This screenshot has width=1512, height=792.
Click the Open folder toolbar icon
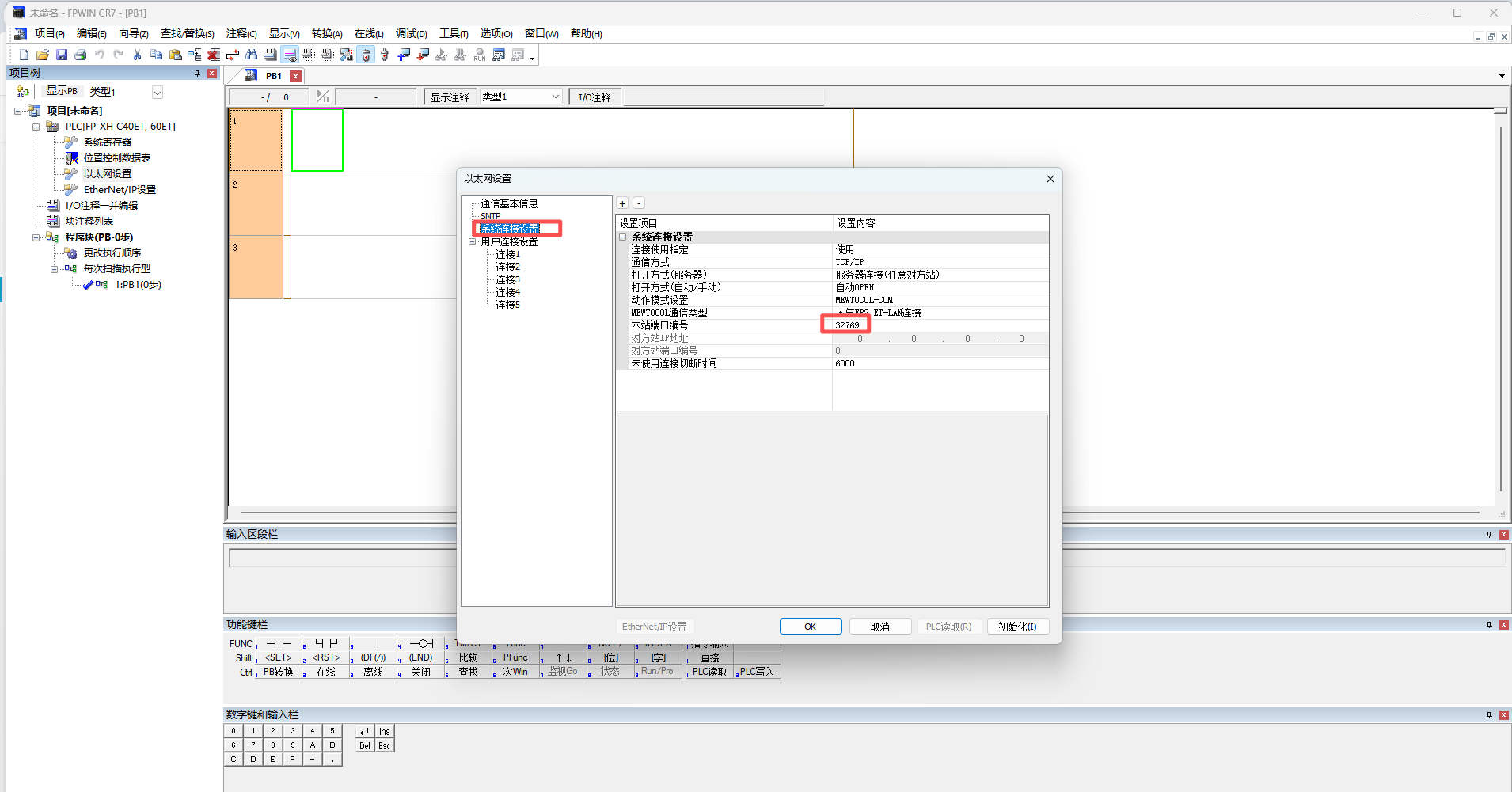click(43, 55)
